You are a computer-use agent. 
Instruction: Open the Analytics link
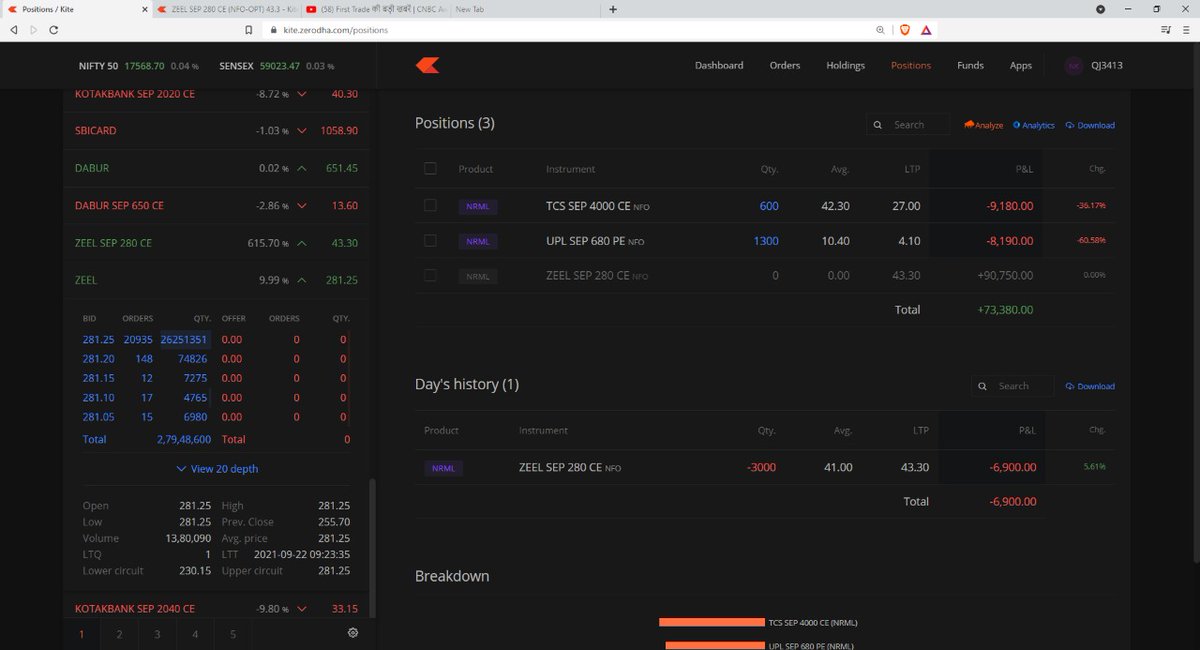[1034, 125]
